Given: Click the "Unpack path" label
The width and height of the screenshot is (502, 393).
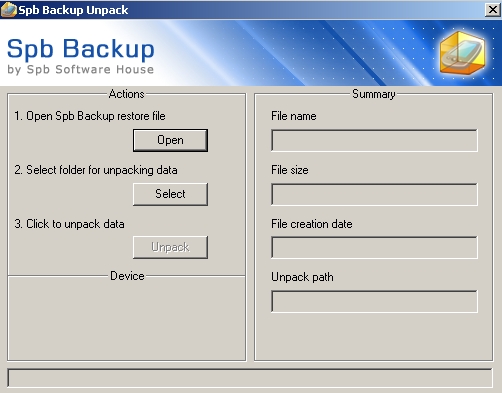Looking at the screenshot, I should (302, 277).
